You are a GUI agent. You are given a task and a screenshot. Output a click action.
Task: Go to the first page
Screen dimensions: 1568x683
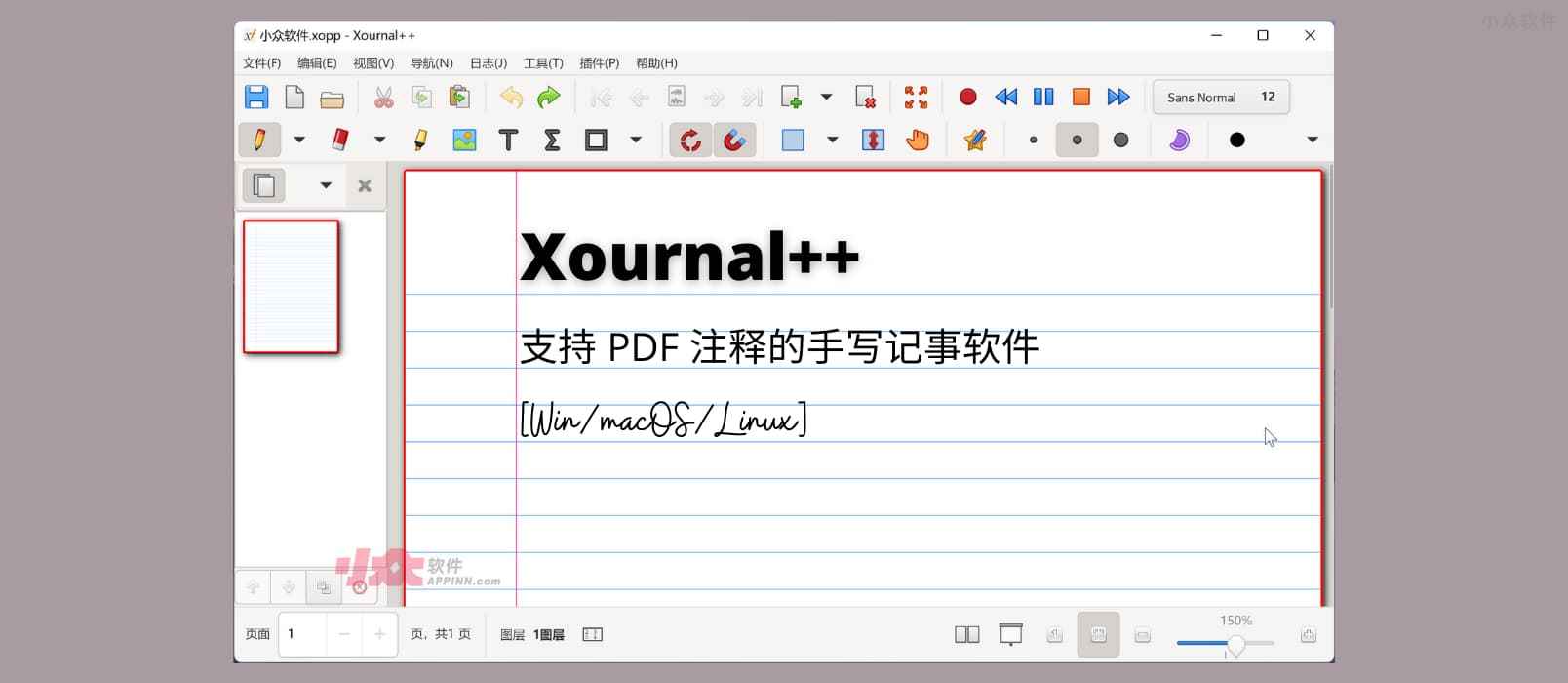[x=601, y=97]
